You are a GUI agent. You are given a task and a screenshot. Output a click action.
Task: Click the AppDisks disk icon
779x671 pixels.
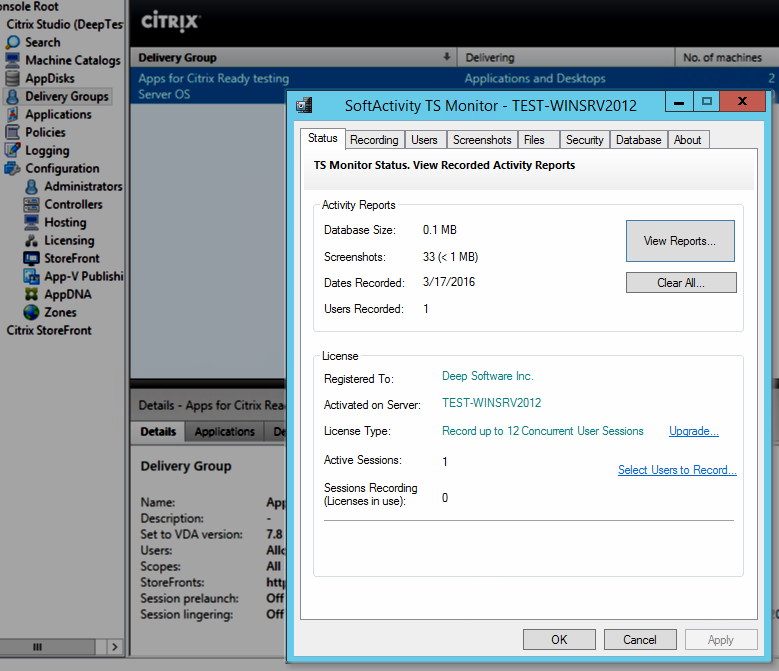[12, 78]
